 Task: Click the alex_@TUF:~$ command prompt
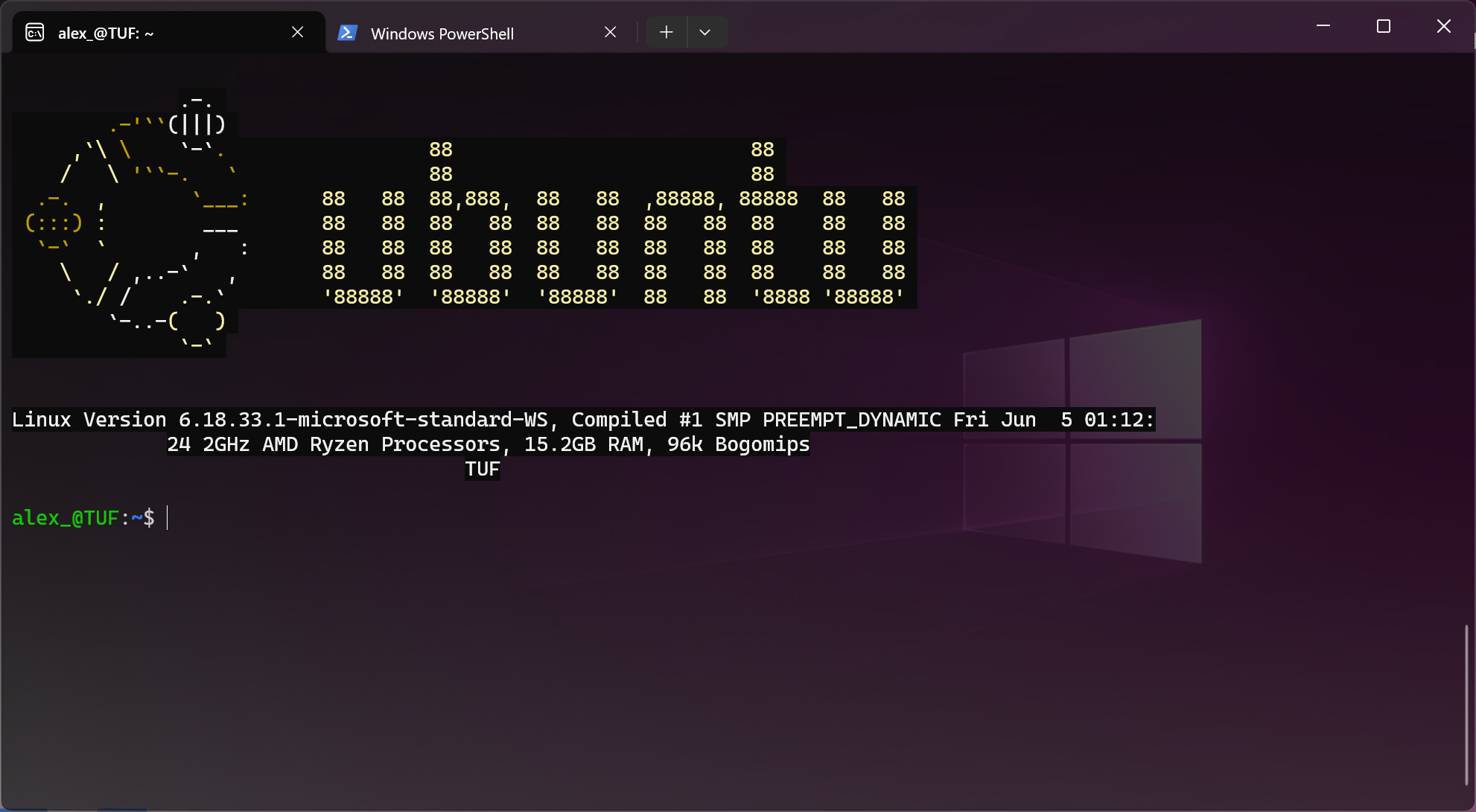coord(83,518)
